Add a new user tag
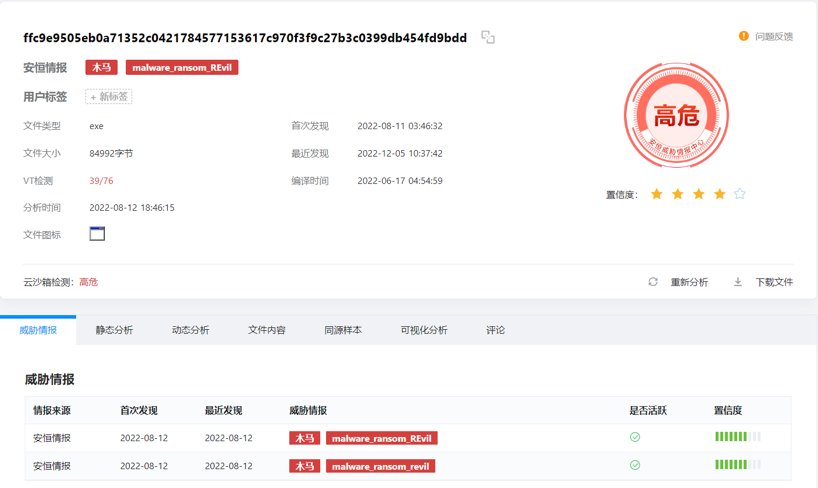 tap(109, 97)
